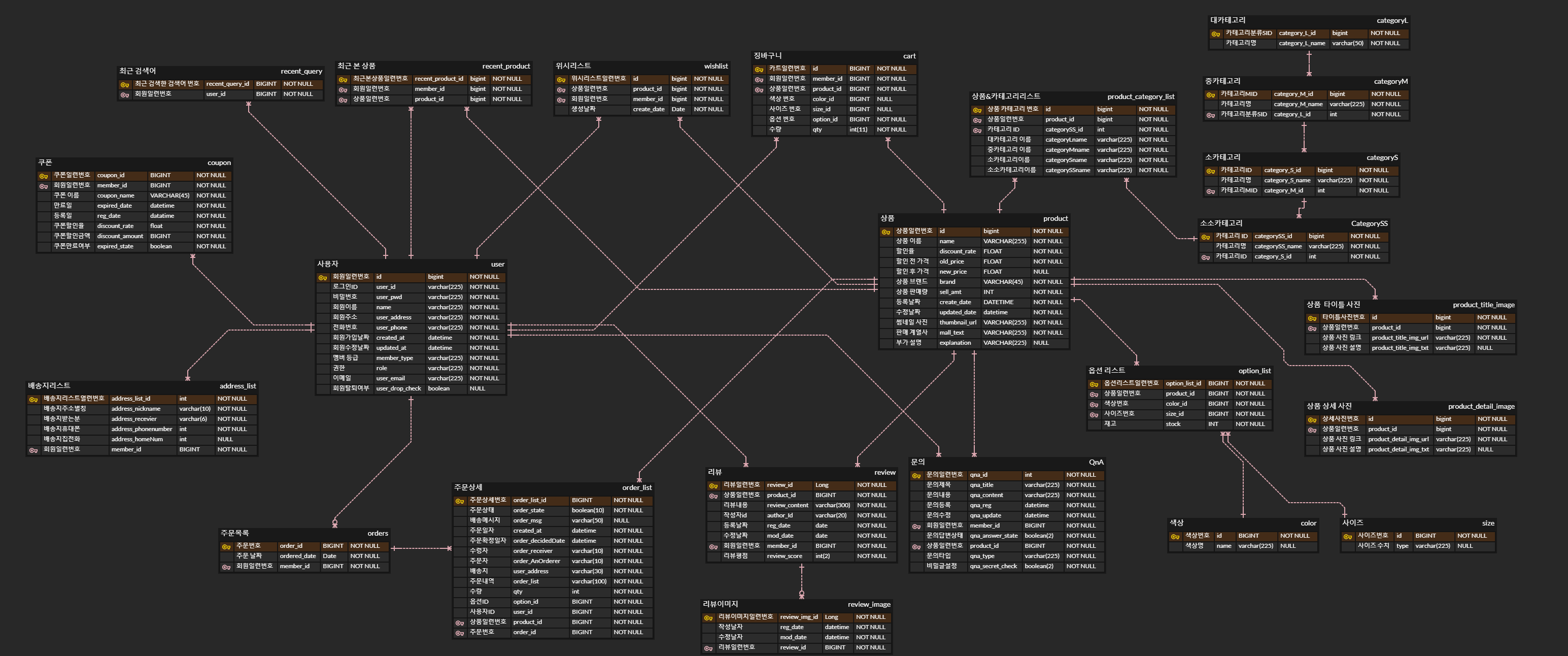Click the primary key icon for qna_id
The width and height of the screenshot is (1568, 656).
pos(916,476)
